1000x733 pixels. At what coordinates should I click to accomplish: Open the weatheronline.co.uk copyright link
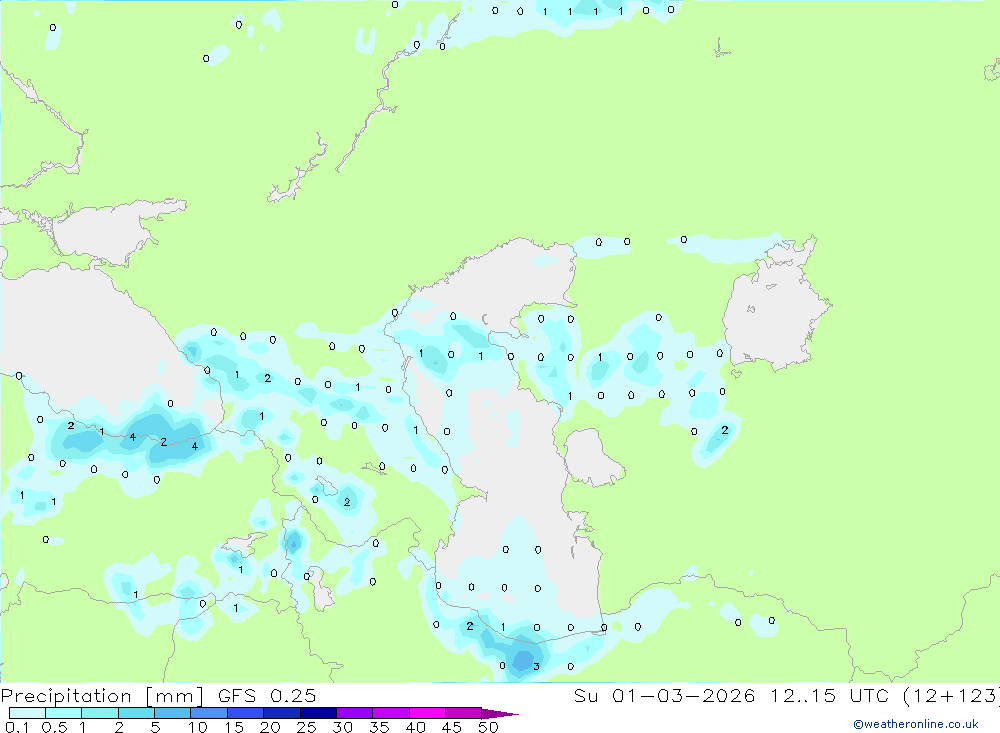click(915, 724)
